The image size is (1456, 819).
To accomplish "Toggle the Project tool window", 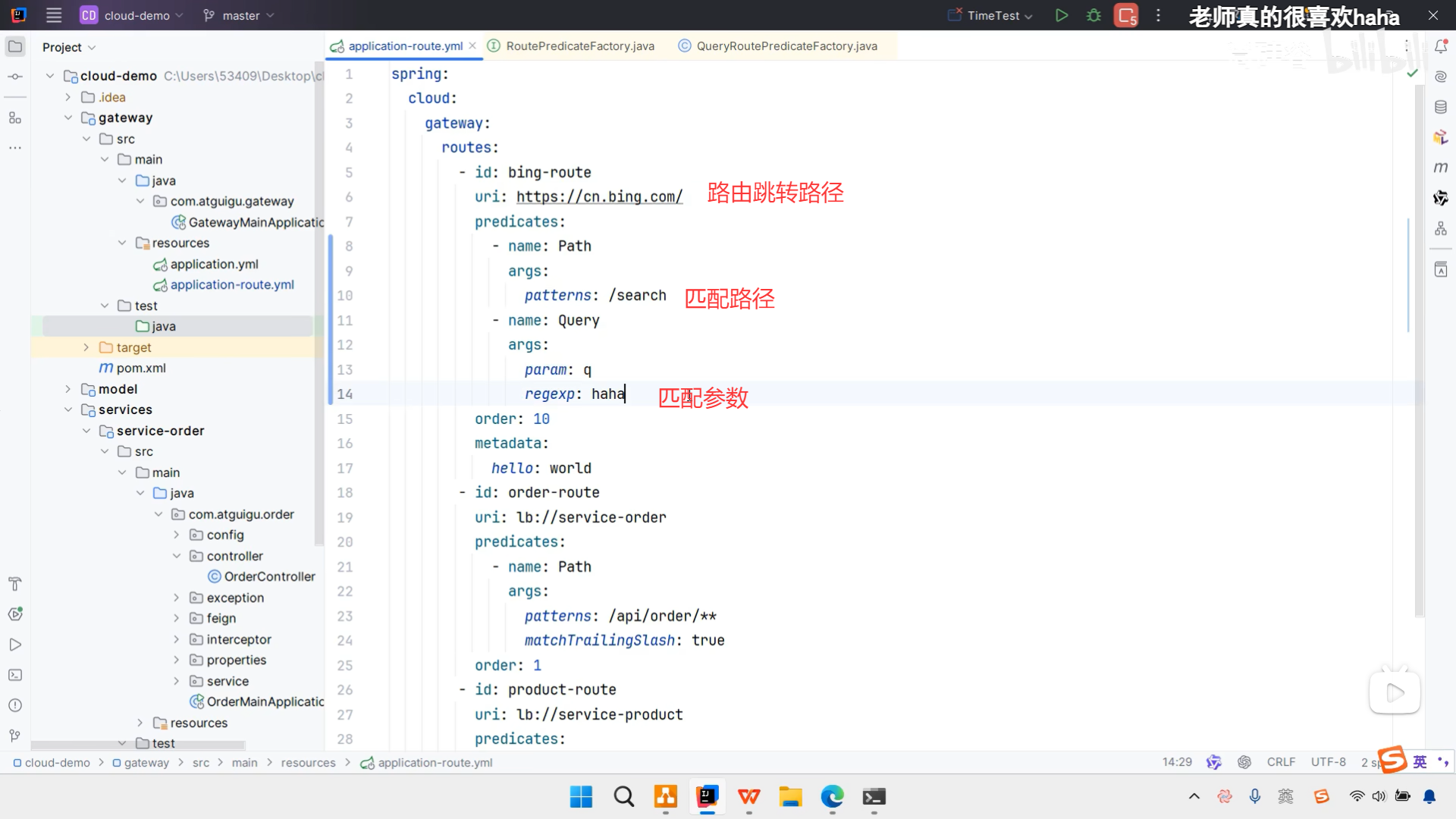I will tap(15, 46).
